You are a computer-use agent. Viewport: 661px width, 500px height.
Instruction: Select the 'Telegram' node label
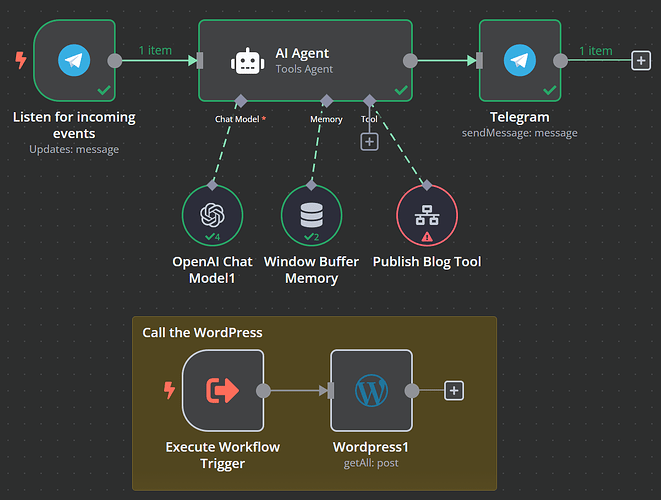(519, 117)
